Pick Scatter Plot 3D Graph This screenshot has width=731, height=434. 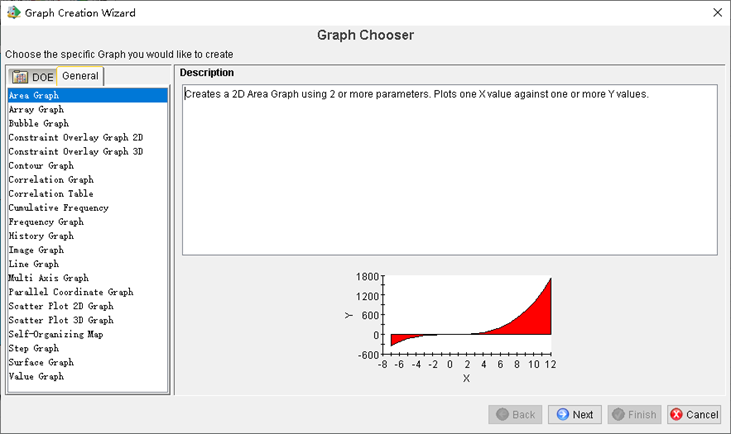60,320
